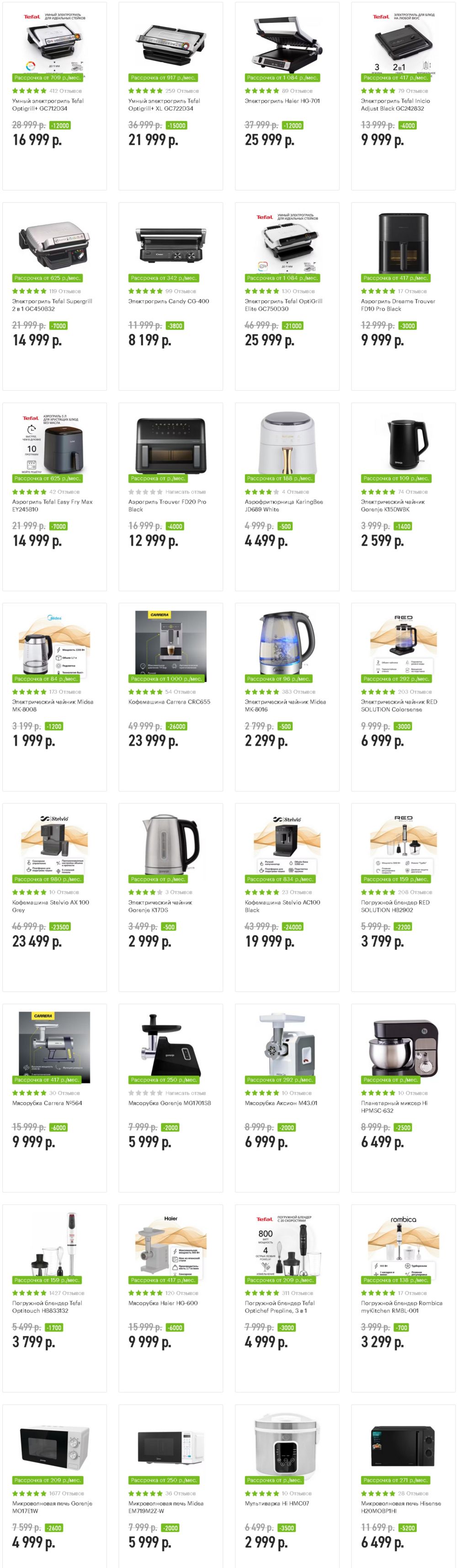Image resolution: width=457 pixels, height=1568 pixels.
Task: Select the Рассрочка от 917 р./мес. badge
Action: (x=163, y=78)
